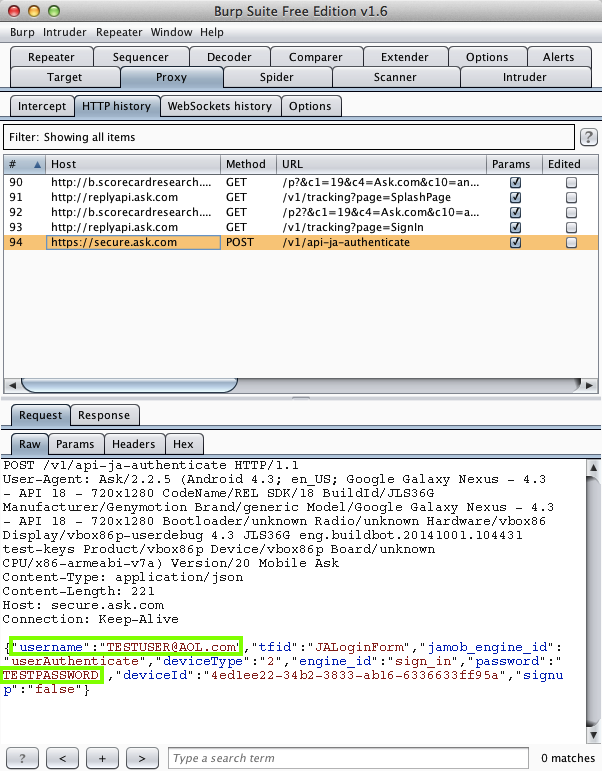Image resolution: width=602 pixels, height=771 pixels.
Task: Select the Raw view tab
Action: pyautogui.click(x=30, y=444)
